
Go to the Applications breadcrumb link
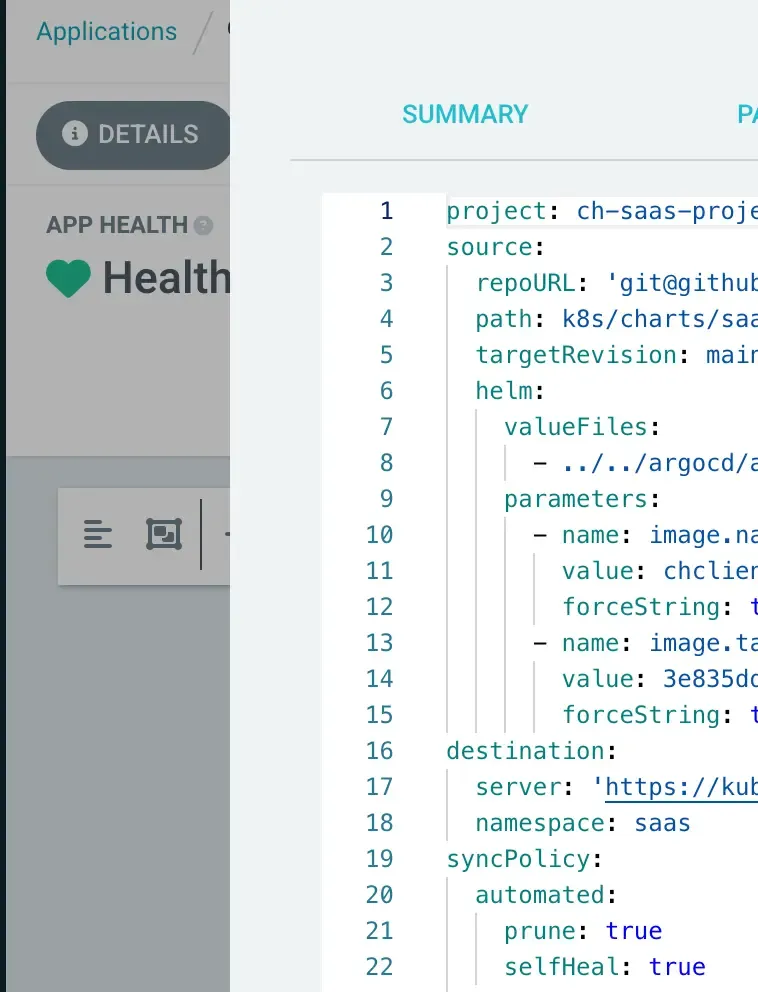106,31
